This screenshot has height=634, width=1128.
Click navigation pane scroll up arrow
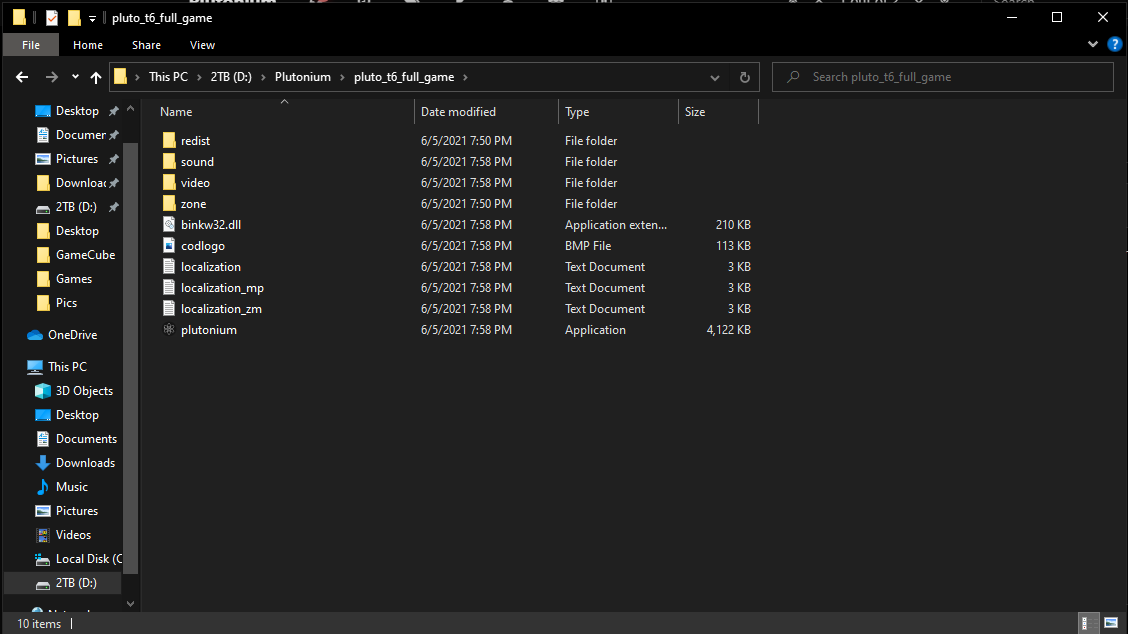(x=130, y=109)
